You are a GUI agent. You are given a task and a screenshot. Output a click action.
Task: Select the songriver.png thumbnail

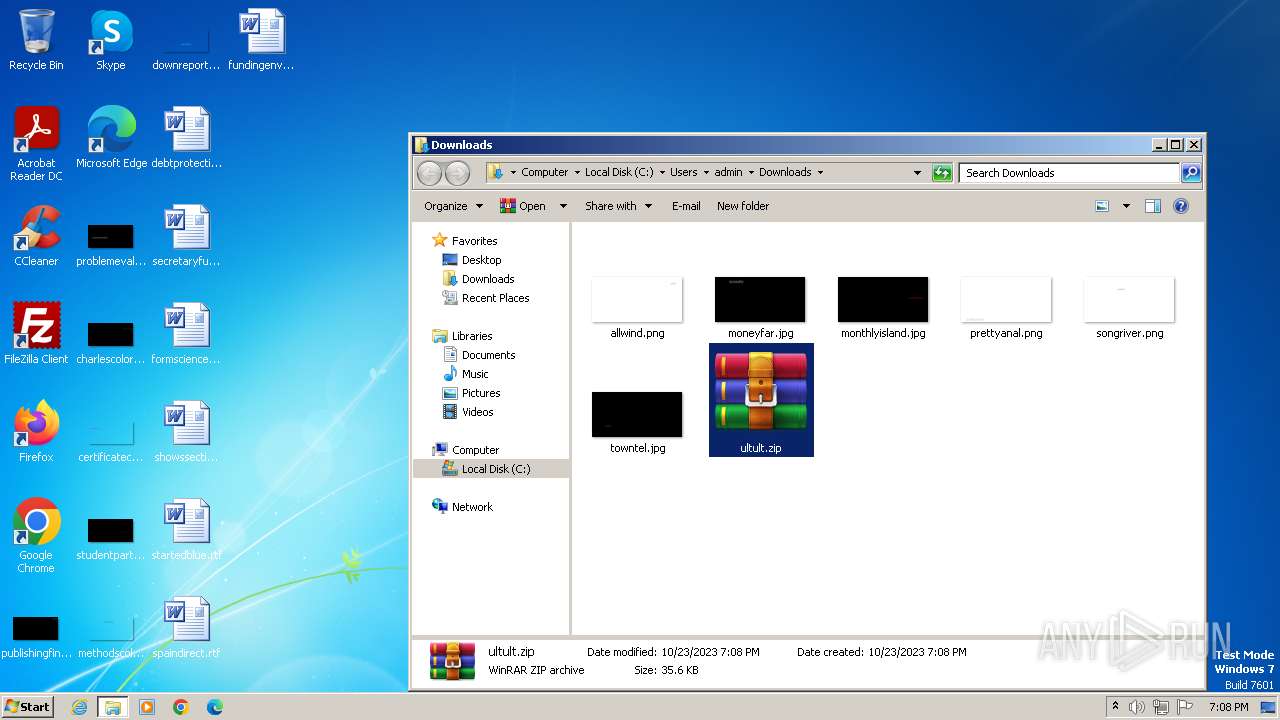tap(1129, 308)
